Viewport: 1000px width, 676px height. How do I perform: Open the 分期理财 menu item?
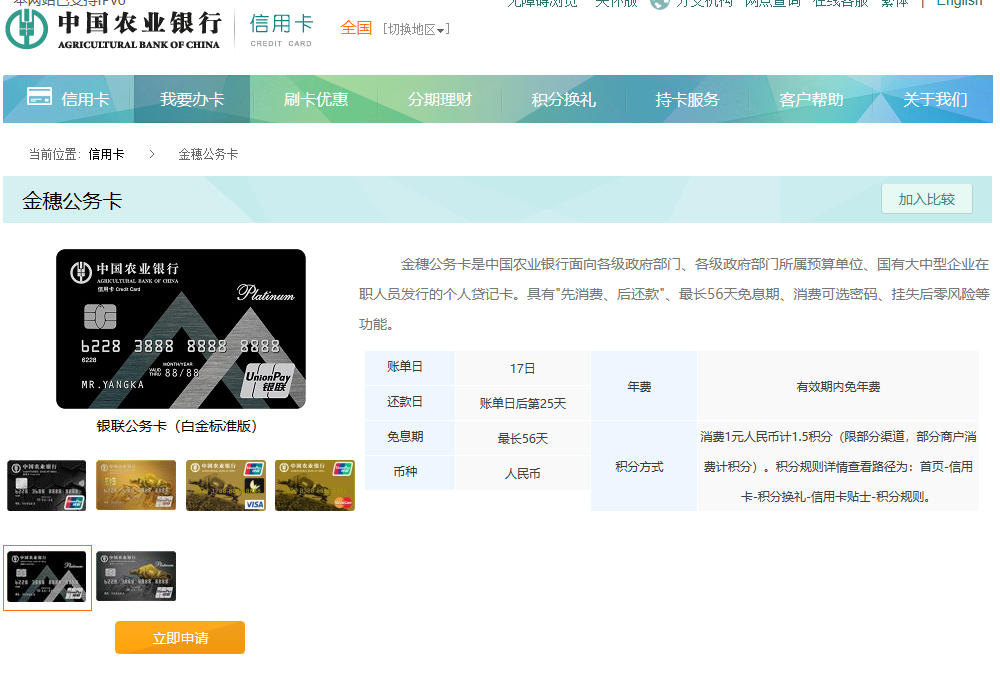(439, 99)
